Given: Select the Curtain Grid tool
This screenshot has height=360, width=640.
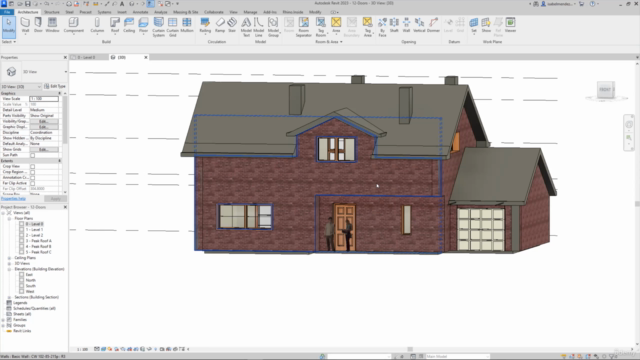Looking at the screenshot, I should (173, 27).
